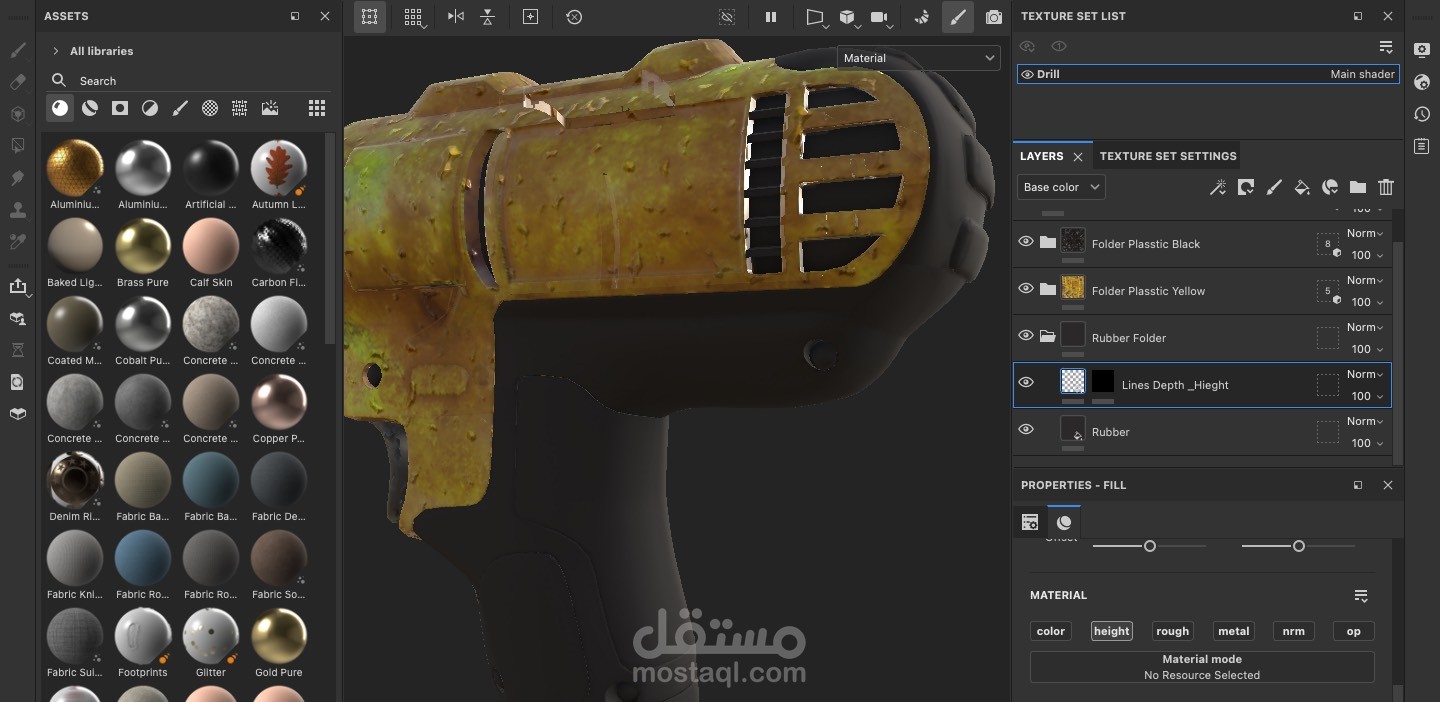Toggle the nrm material channel

(1294, 631)
